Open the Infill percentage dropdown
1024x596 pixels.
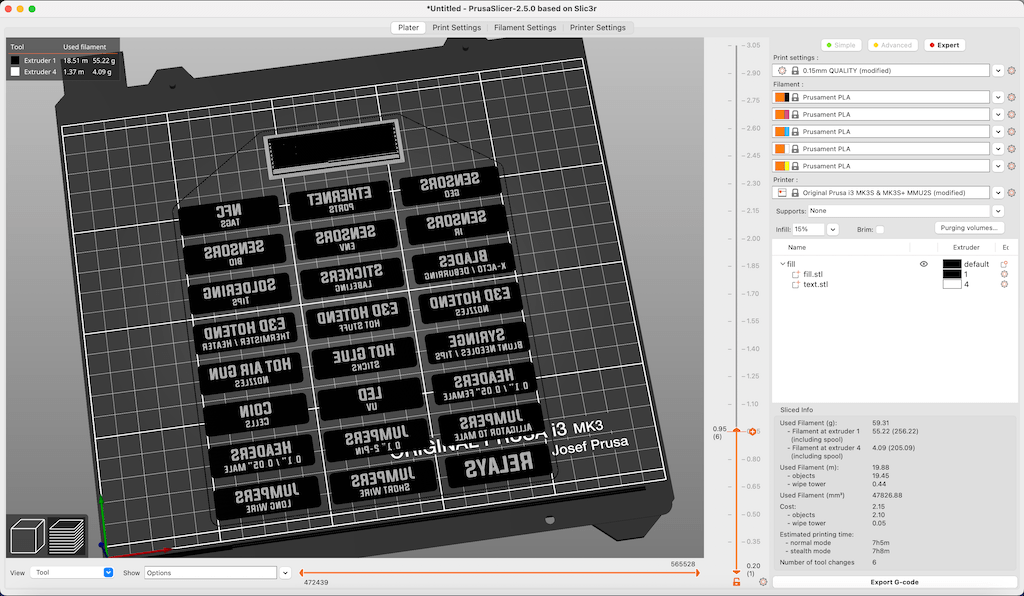coord(833,230)
